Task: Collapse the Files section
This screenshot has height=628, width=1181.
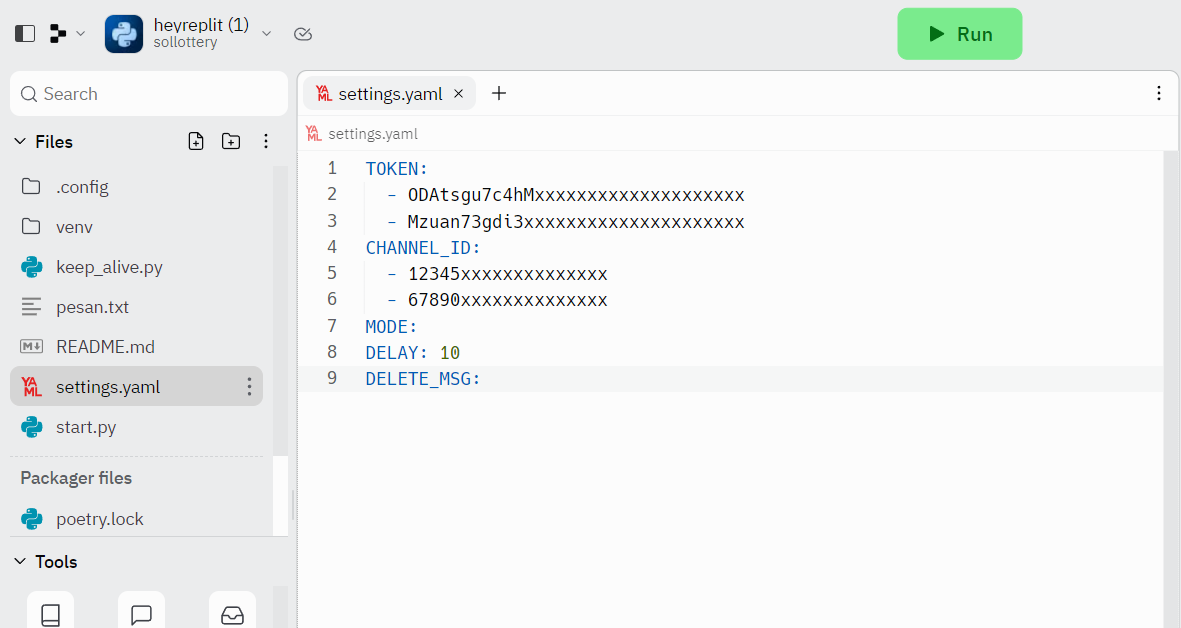Action: [x=22, y=141]
